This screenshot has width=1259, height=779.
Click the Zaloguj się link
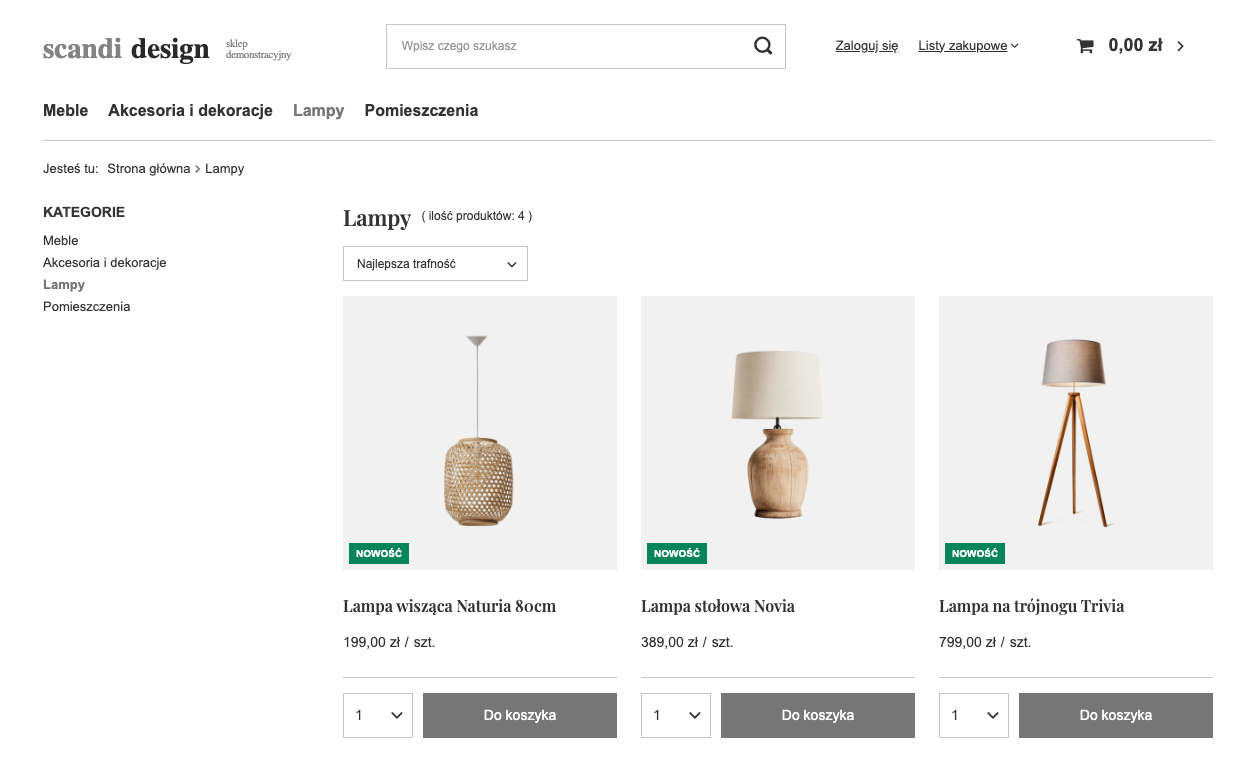[867, 46]
